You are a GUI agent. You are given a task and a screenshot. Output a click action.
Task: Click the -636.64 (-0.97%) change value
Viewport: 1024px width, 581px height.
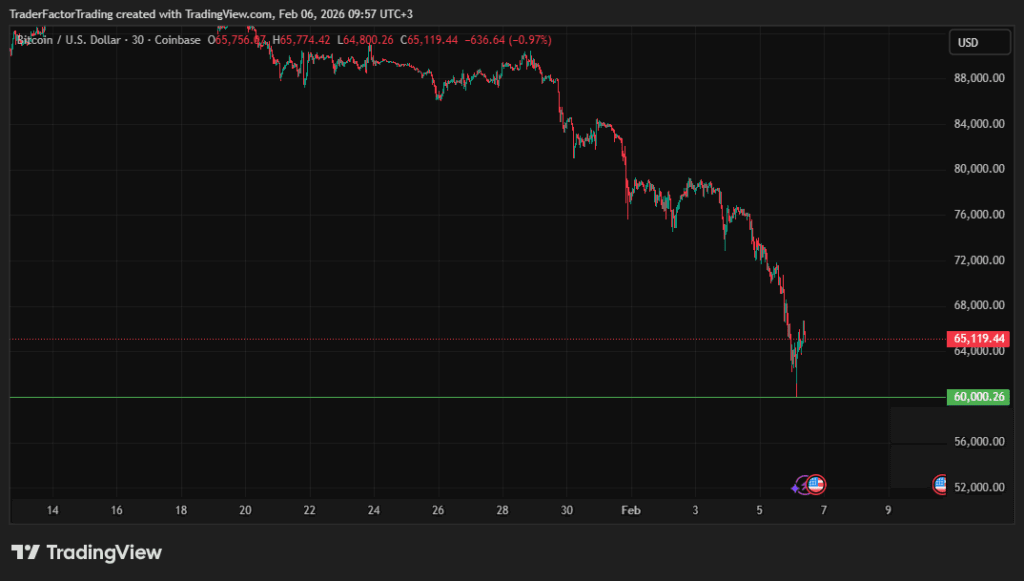click(505, 40)
